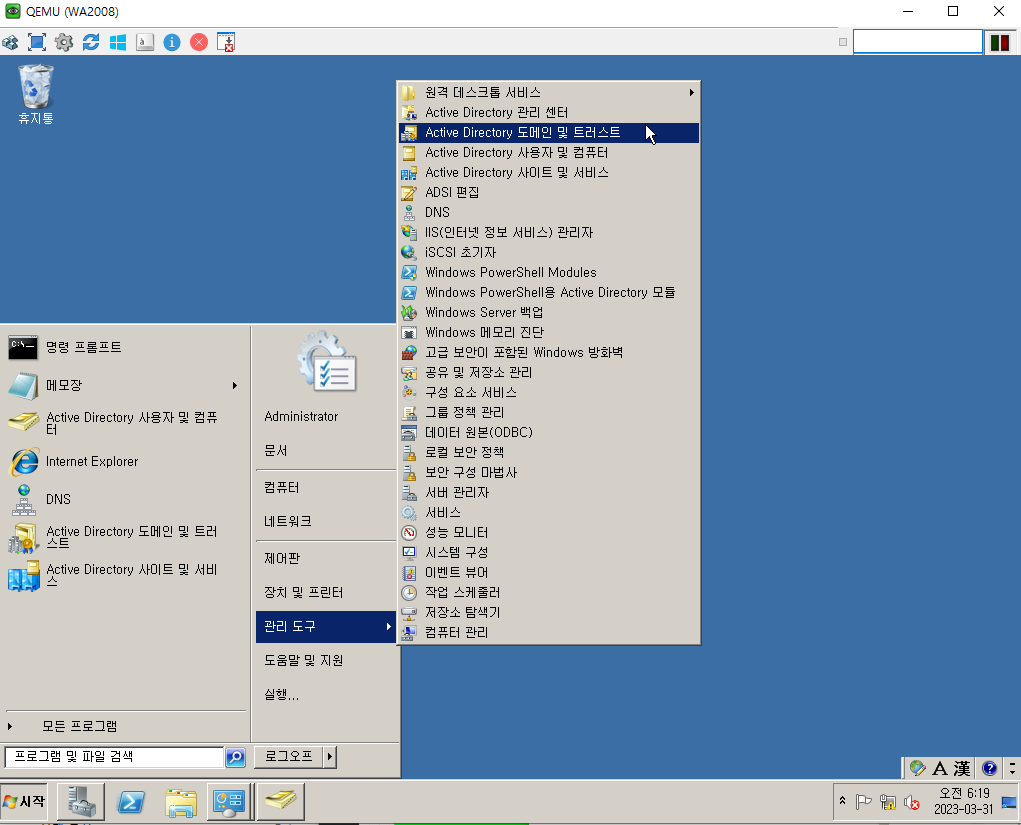
Task: Click the red disconnect icon in QEMU toolbar
Action: click(199, 42)
